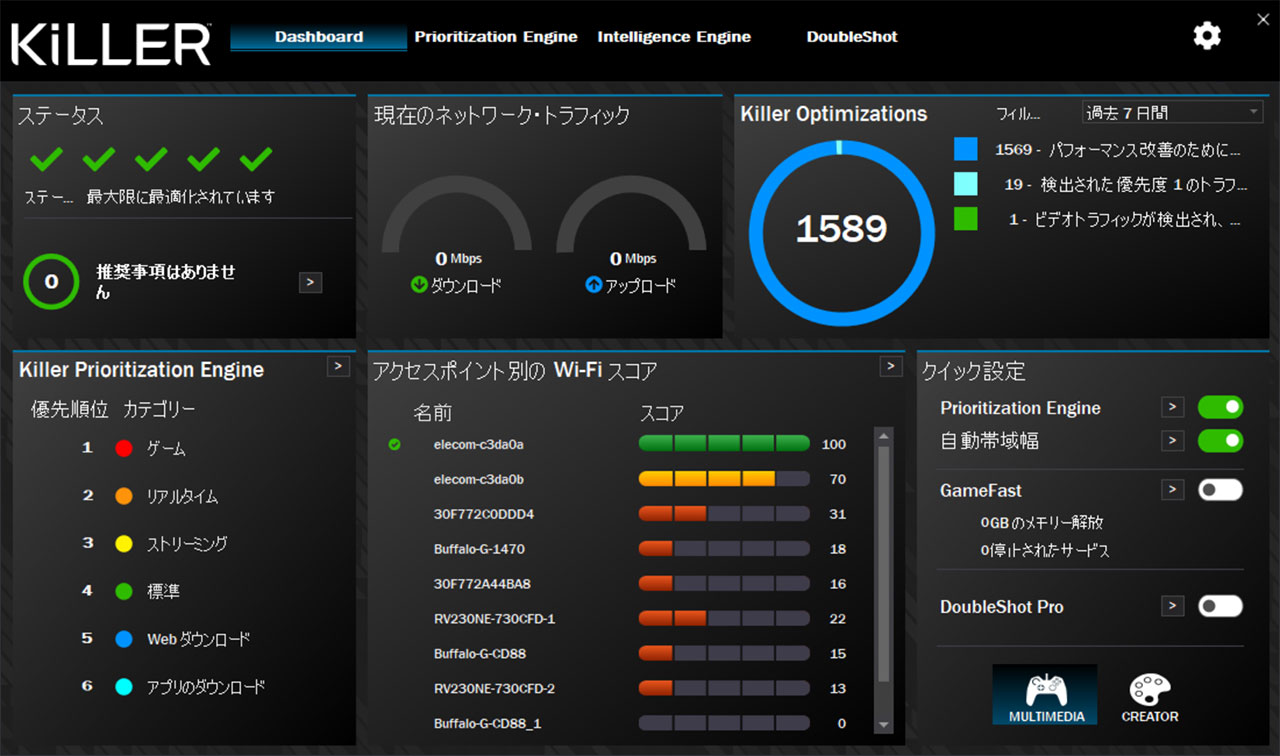This screenshot has width=1280, height=756.
Task: Click the blue upload arrow icon
Action: pos(594,286)
